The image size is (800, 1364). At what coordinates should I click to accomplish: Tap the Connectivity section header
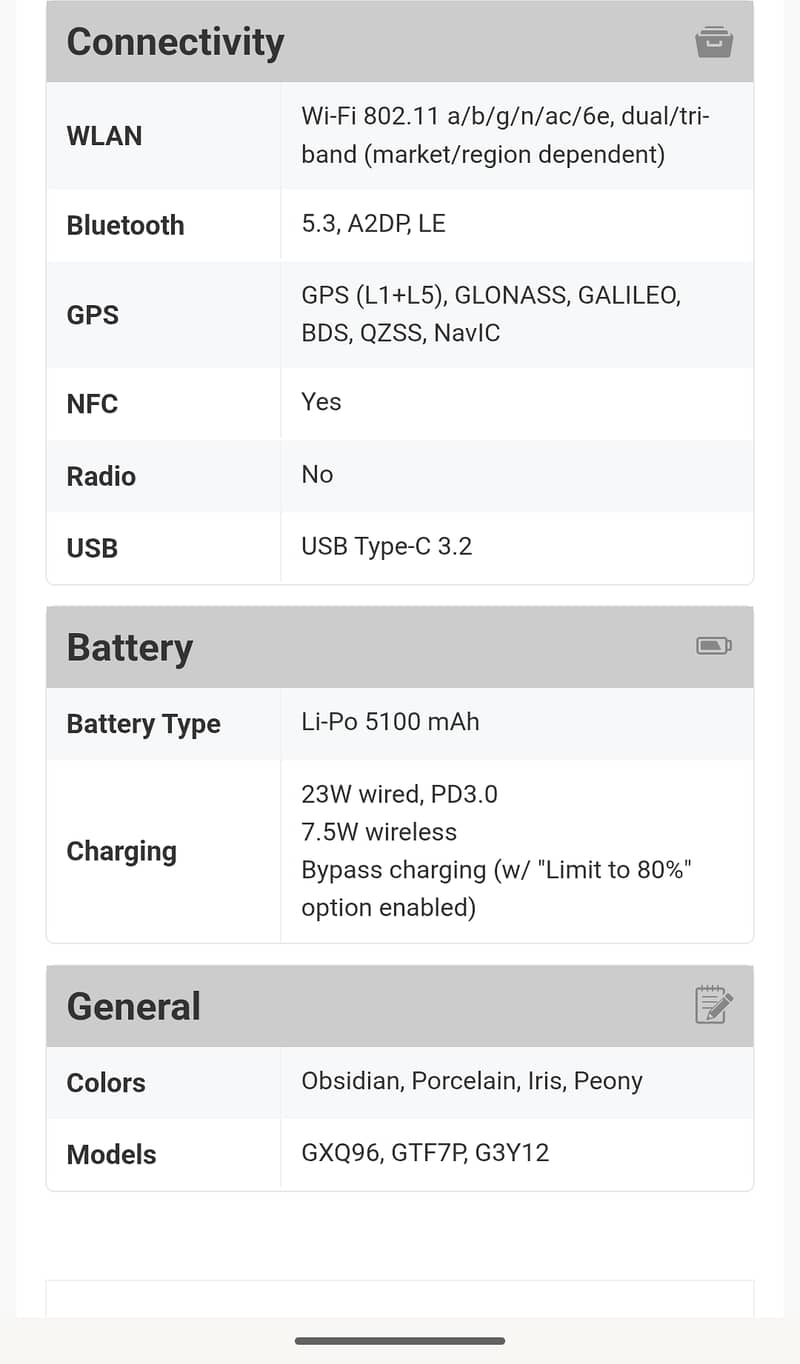175,42
